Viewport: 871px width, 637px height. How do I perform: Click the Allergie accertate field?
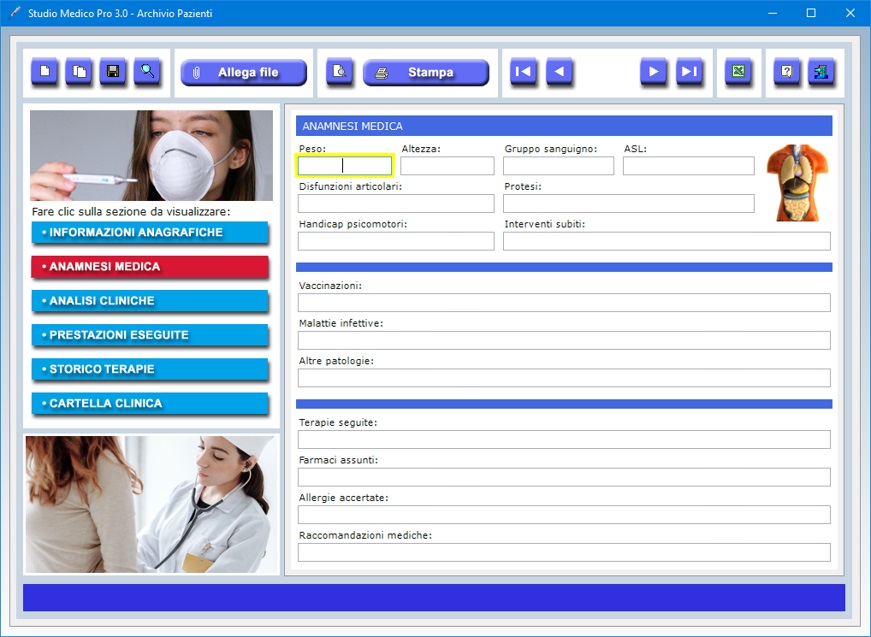pyautogui.click(x=564, y=515)
